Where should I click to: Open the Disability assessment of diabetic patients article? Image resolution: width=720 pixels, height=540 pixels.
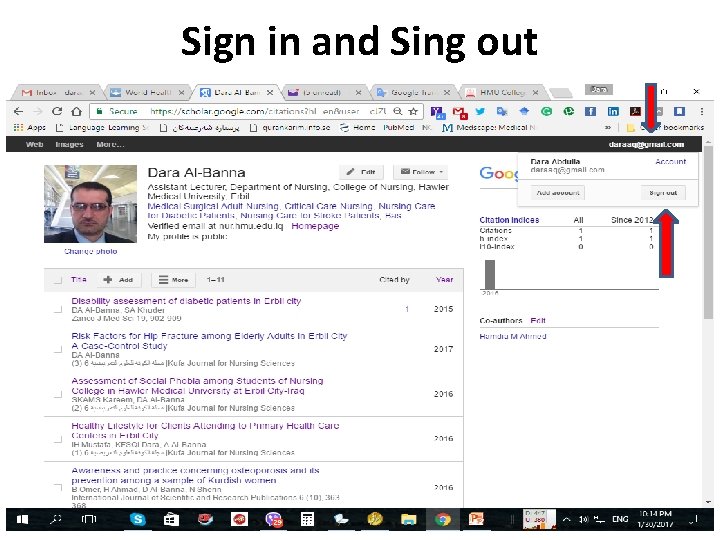pos(186,301)
